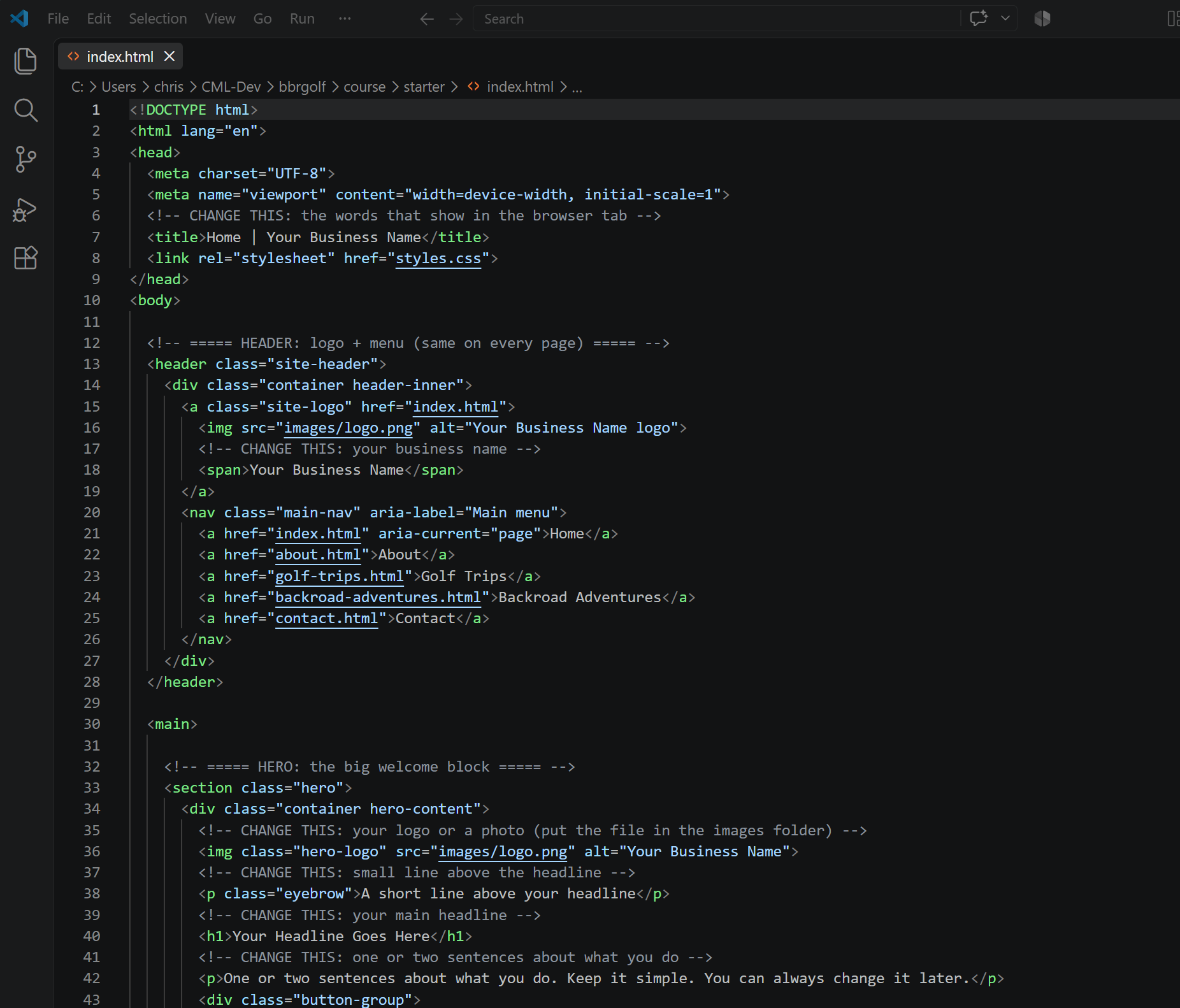
Task: Go forward using the right arrow
Action: click(456, 19)
